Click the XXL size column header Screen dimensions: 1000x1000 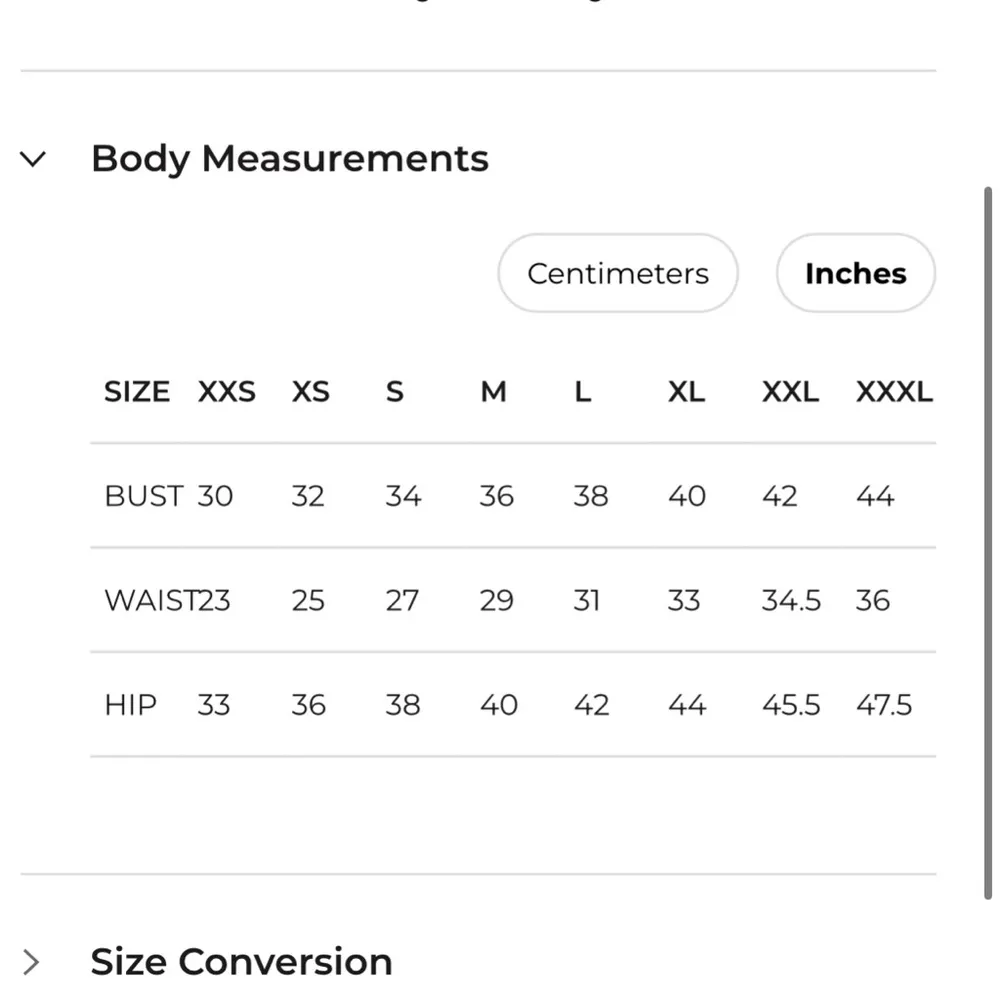pos(790,392)
